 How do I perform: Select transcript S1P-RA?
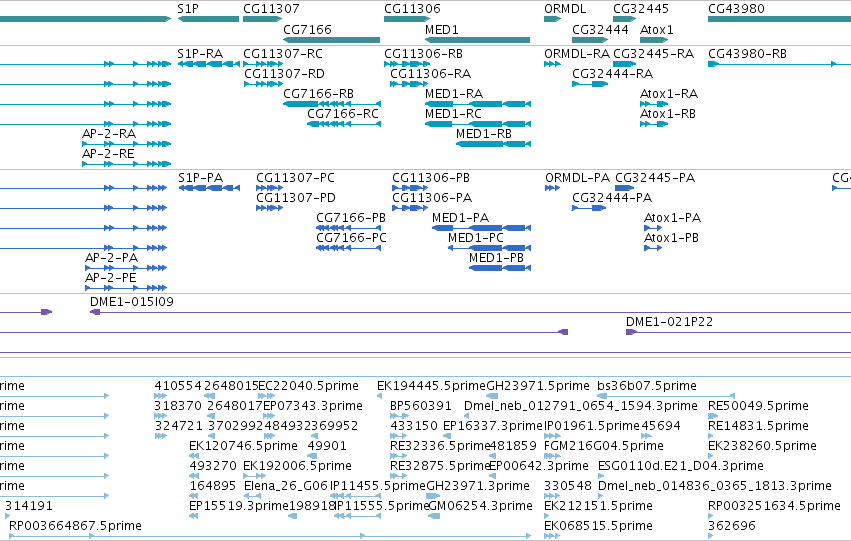pos(200,54)
